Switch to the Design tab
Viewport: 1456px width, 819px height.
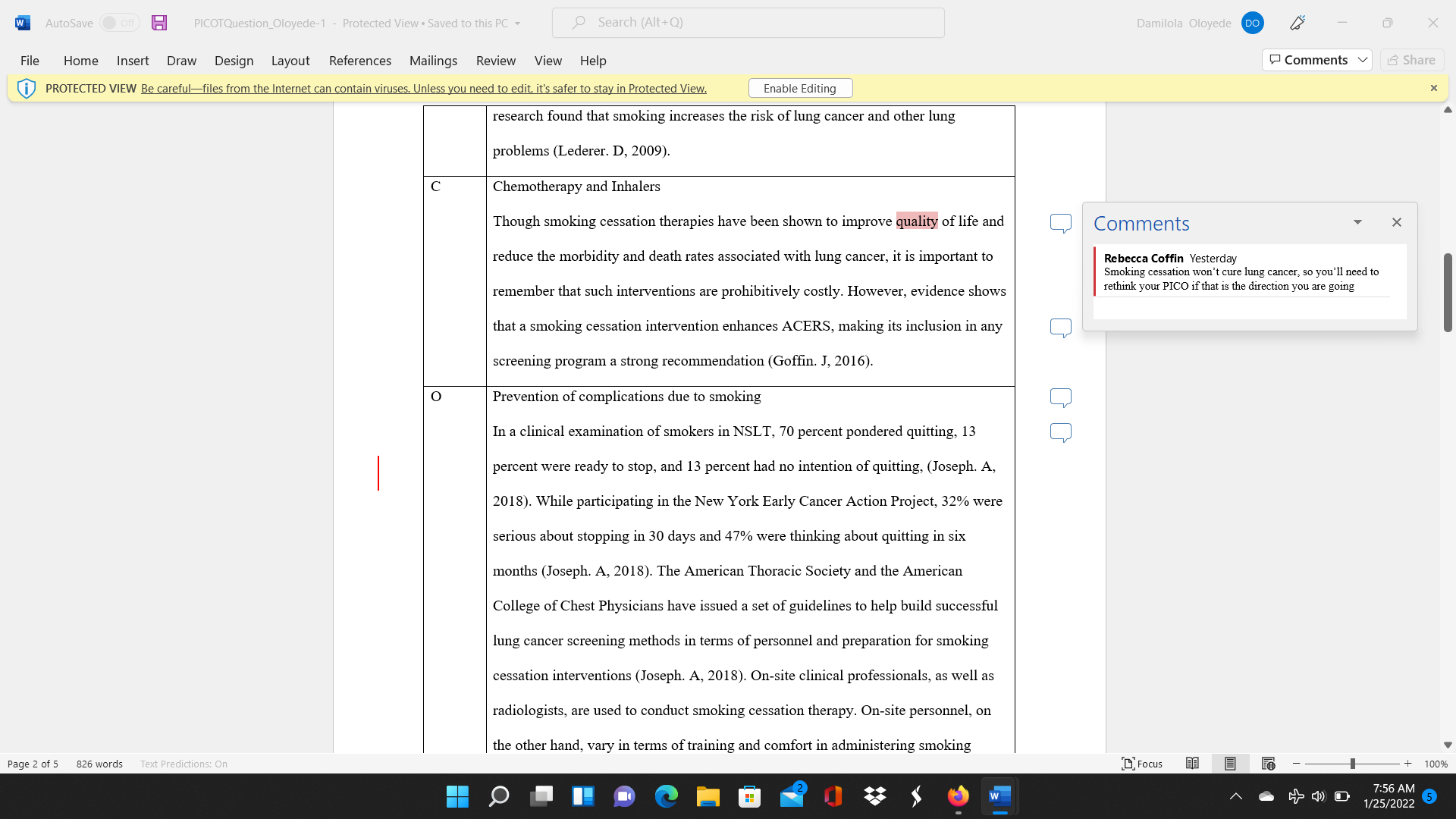(234, 61)
